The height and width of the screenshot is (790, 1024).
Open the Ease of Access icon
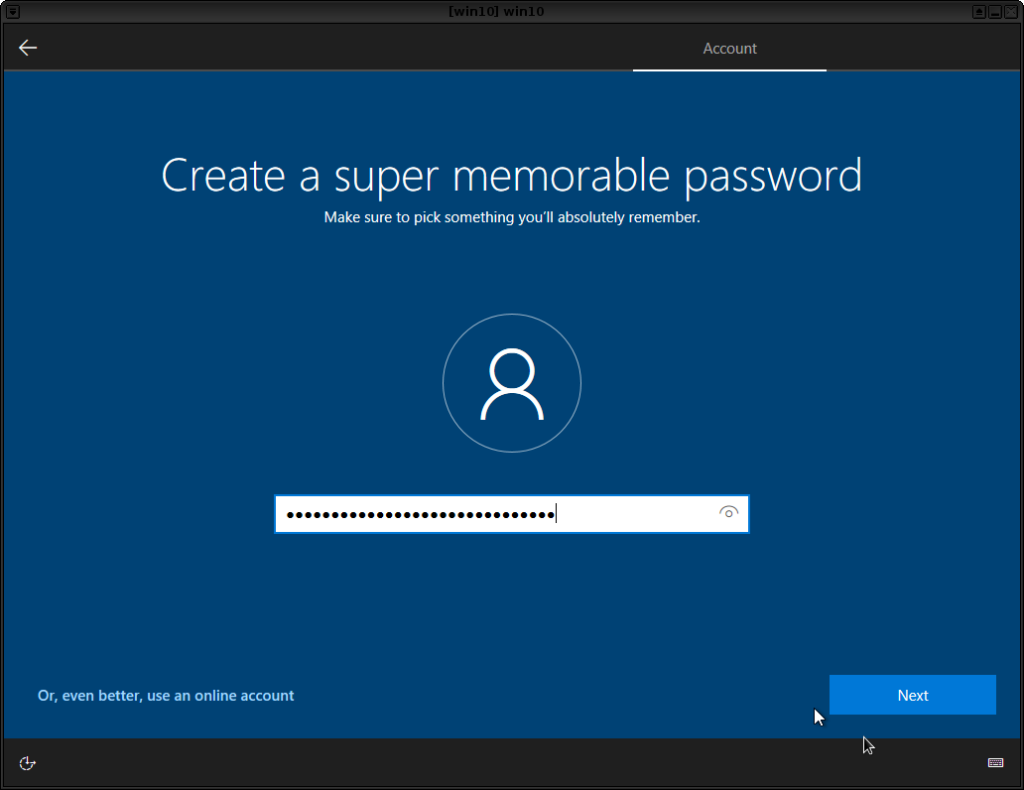pos(27,763)
